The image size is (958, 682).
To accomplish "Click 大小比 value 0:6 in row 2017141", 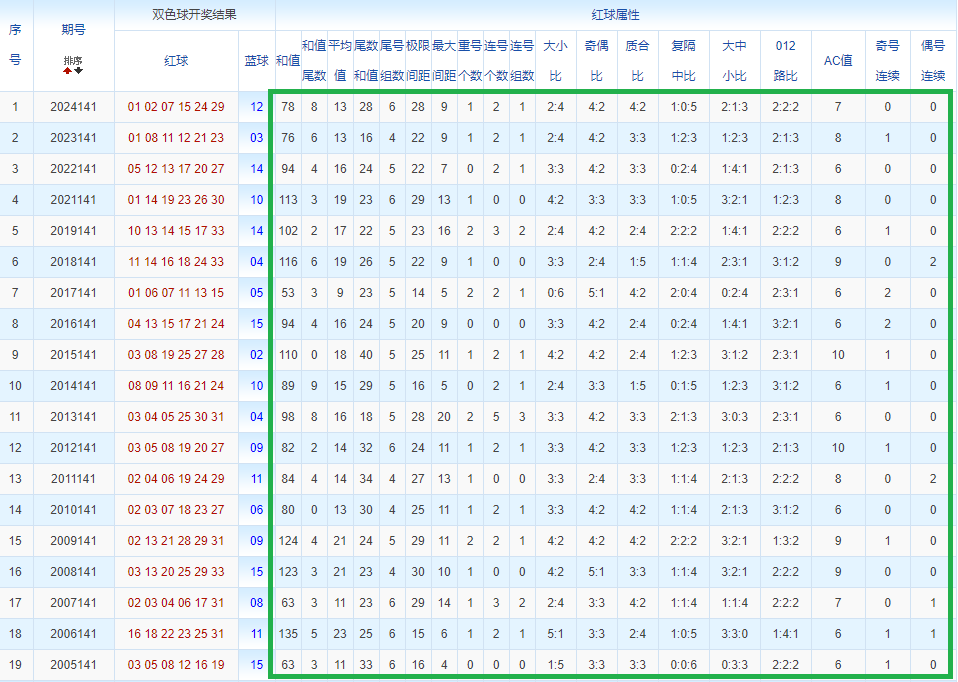I will click(555, 293).
